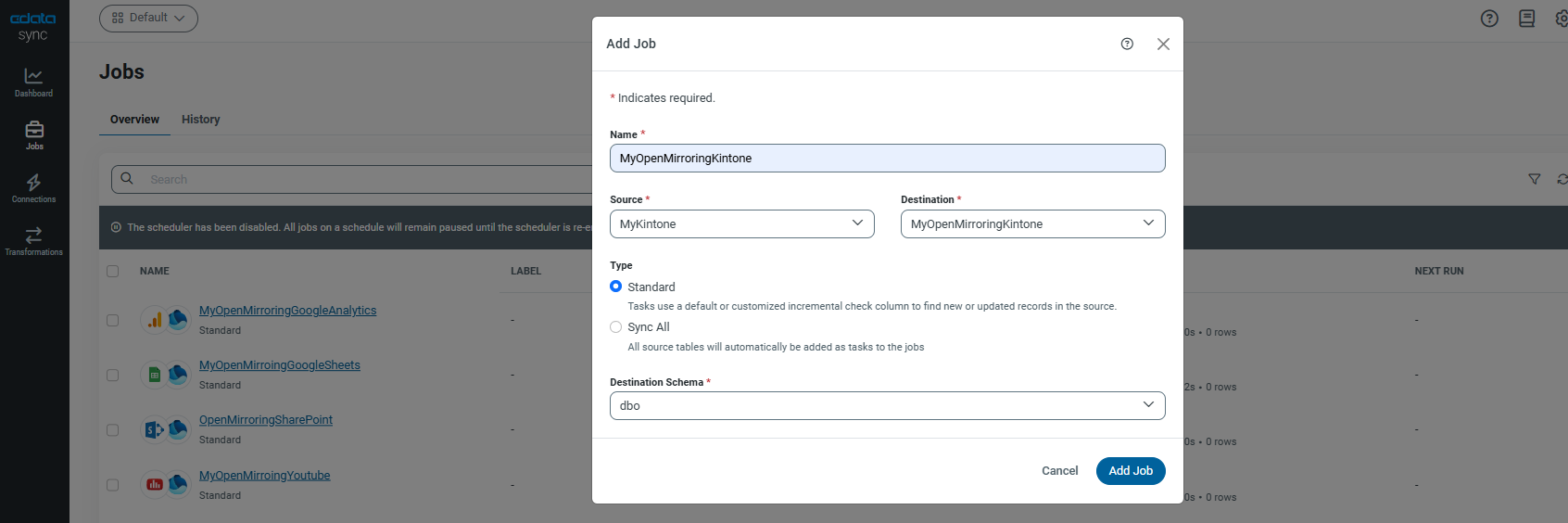Click the job Name input field
The width and height of the screenshot is (1568, 523).
point(887,159)
